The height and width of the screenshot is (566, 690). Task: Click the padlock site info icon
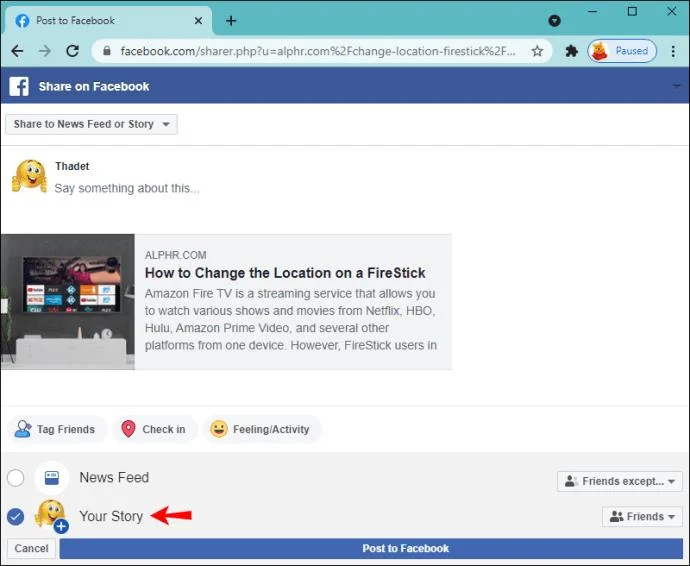[x=107, y=51]
